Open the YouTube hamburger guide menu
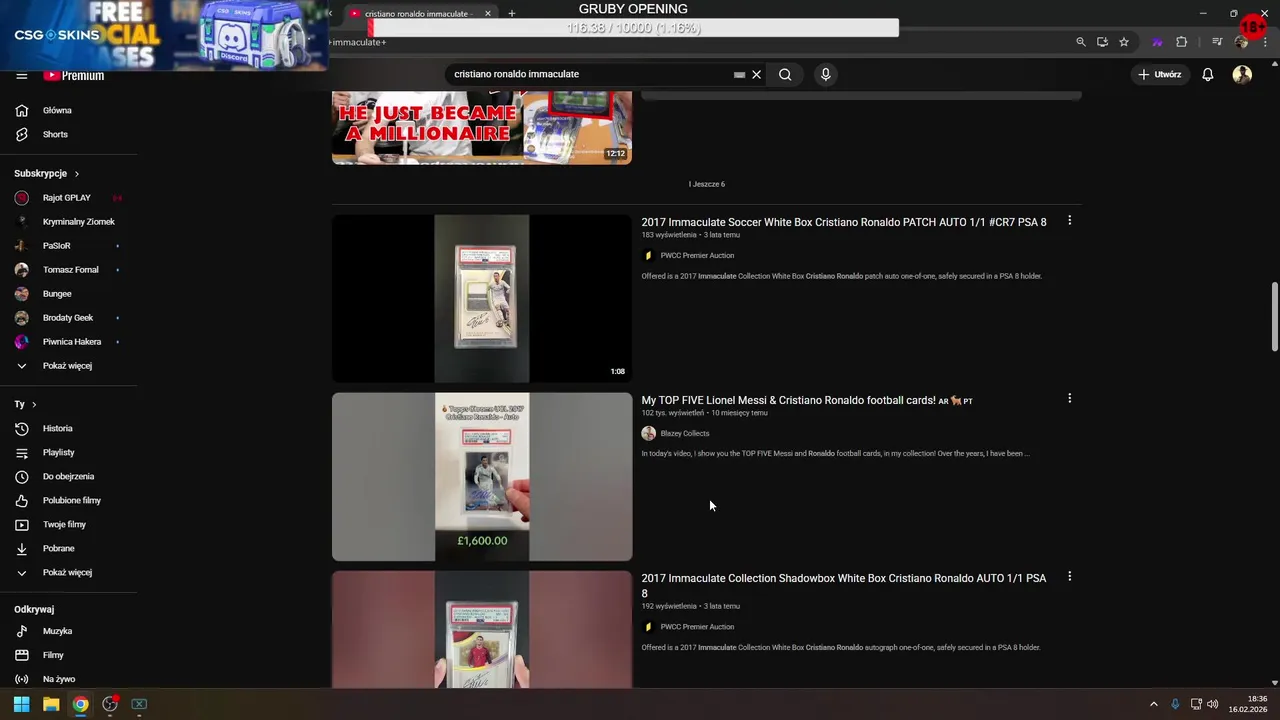 click(21, 75)
